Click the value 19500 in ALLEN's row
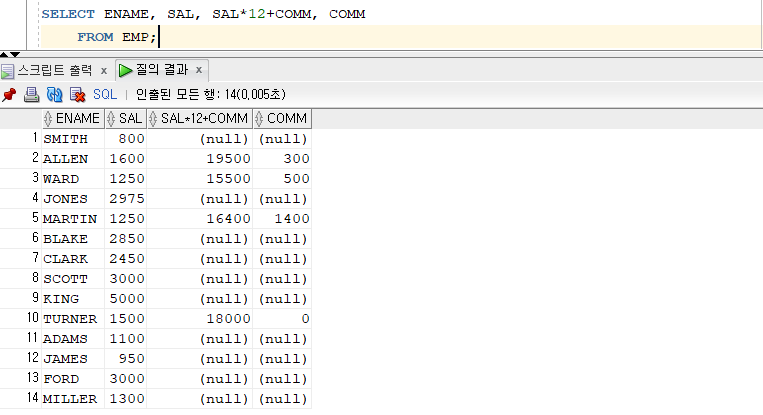The image size is (763, 415). (200, 159)
